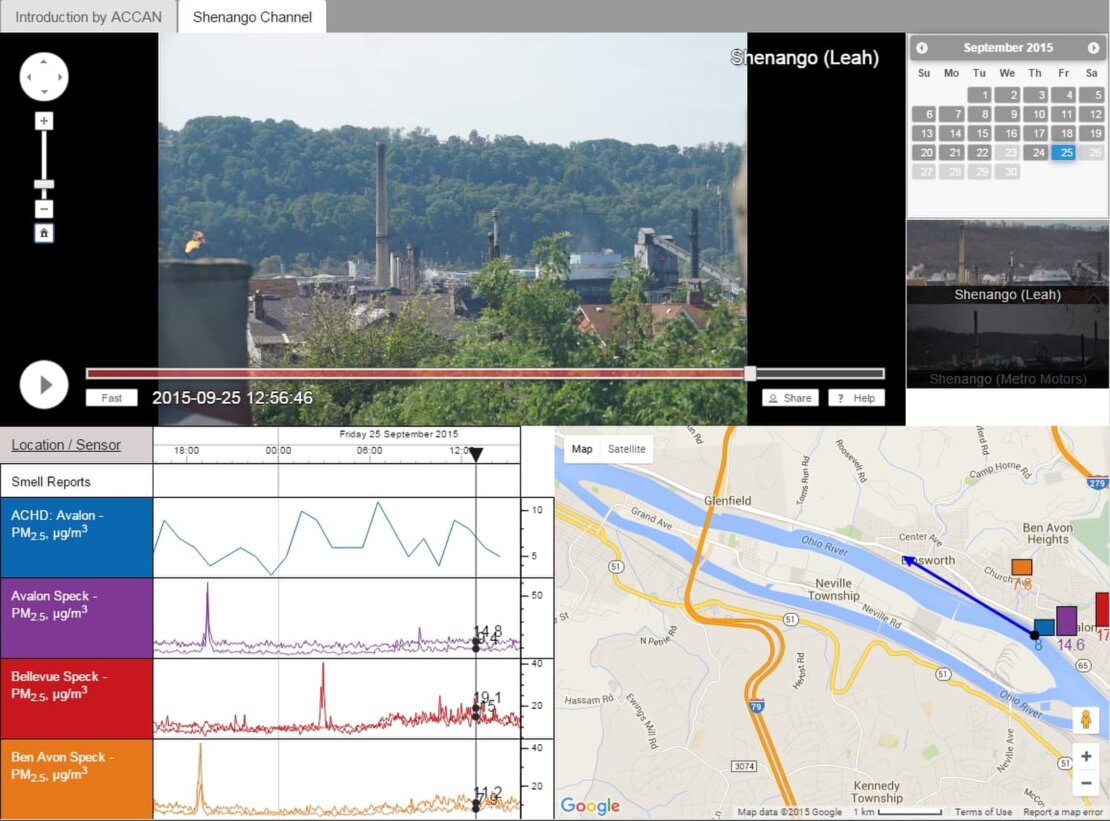Viewport: 1110px width, 821px height.
Task: Click the video timeline slider handle
Action: pos(750,373)
